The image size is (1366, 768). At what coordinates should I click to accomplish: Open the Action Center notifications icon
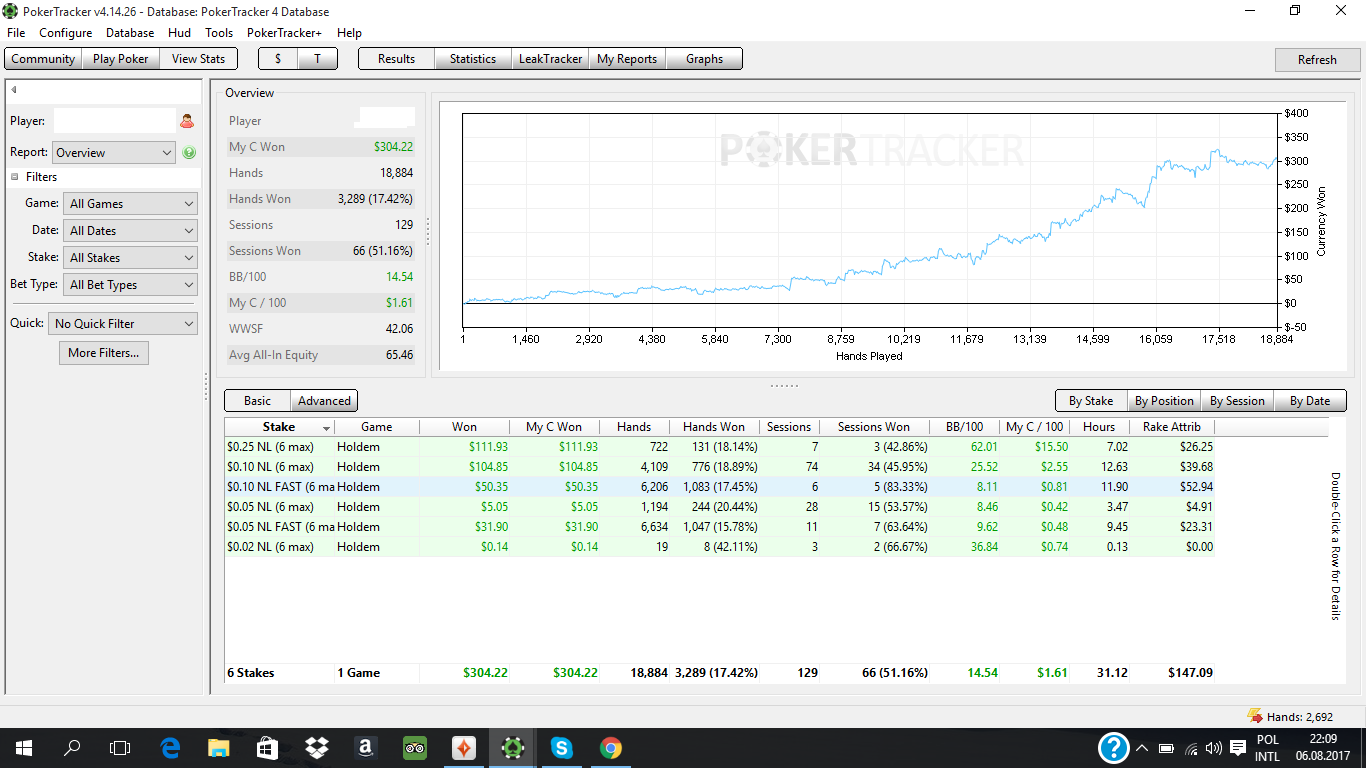click(1237, 748)
